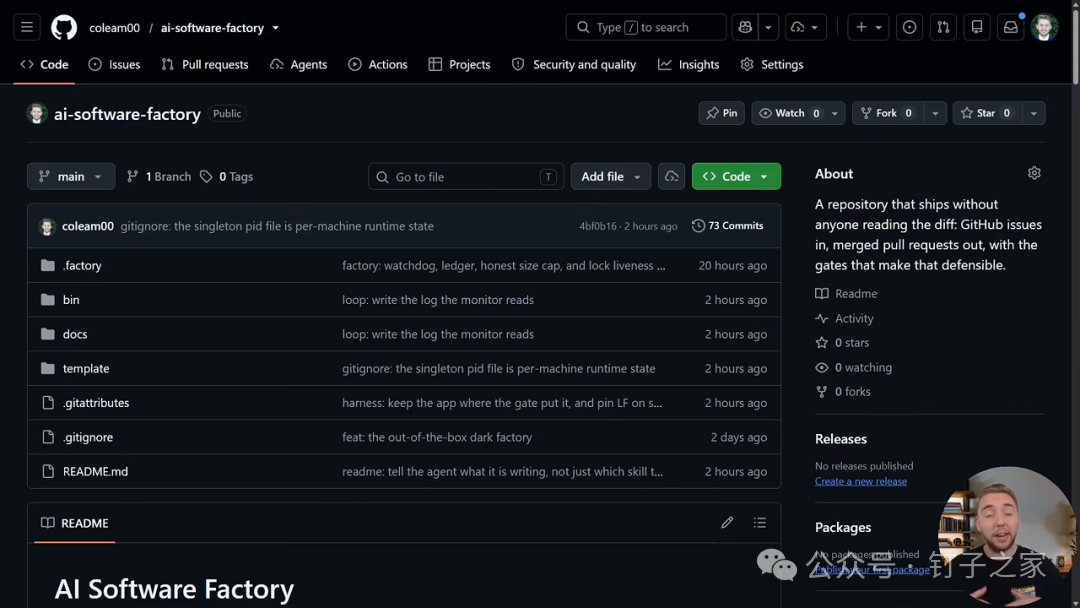This screenshot has width=1080, height=608.
Task: Expand Watch notification options caret
Action: (x=834, y=113)
